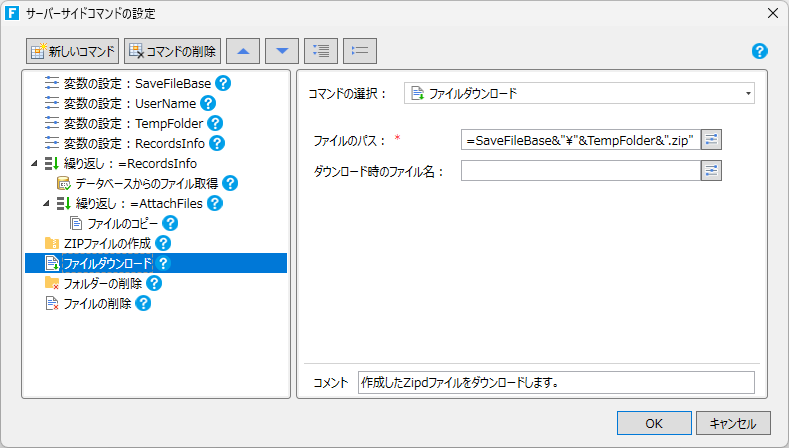Click the コマンドの削除 button
This screenshot has height=448, width=789.
(x=172, y=50)
